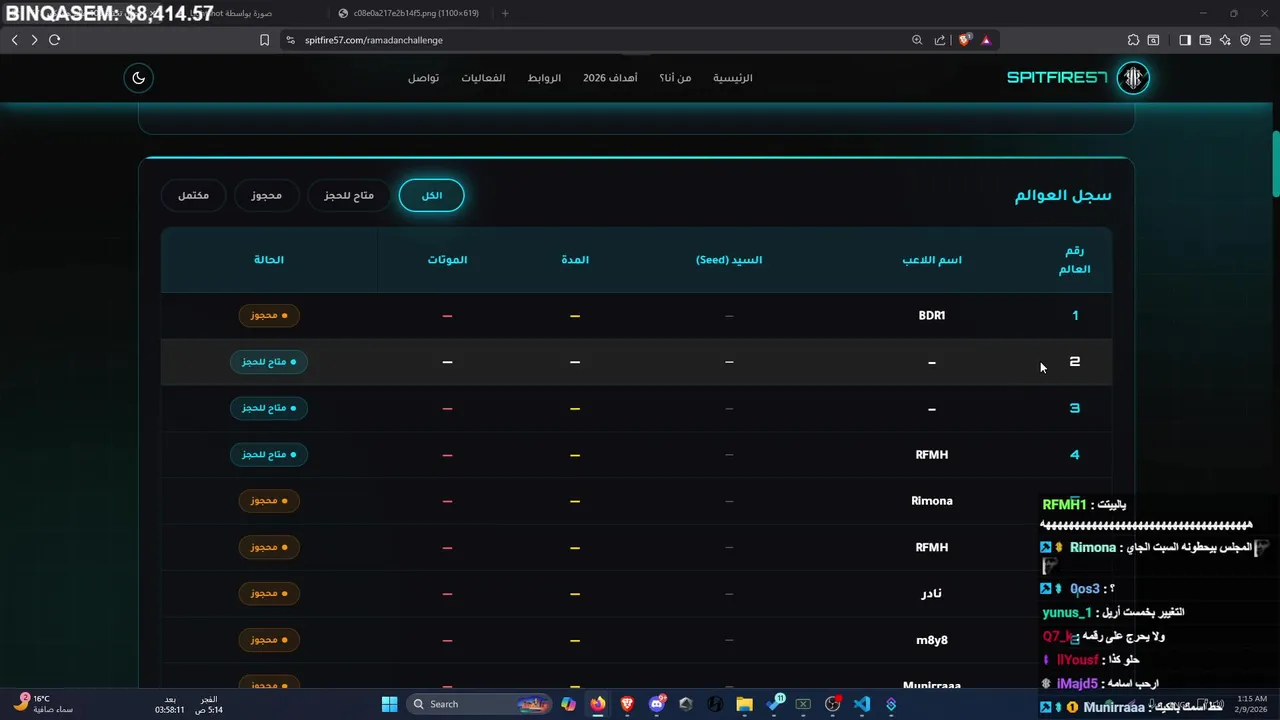Screen dimensions: 1280x720
Task: Click the محجوز badge in نادر row
Action: coord(269,593)
